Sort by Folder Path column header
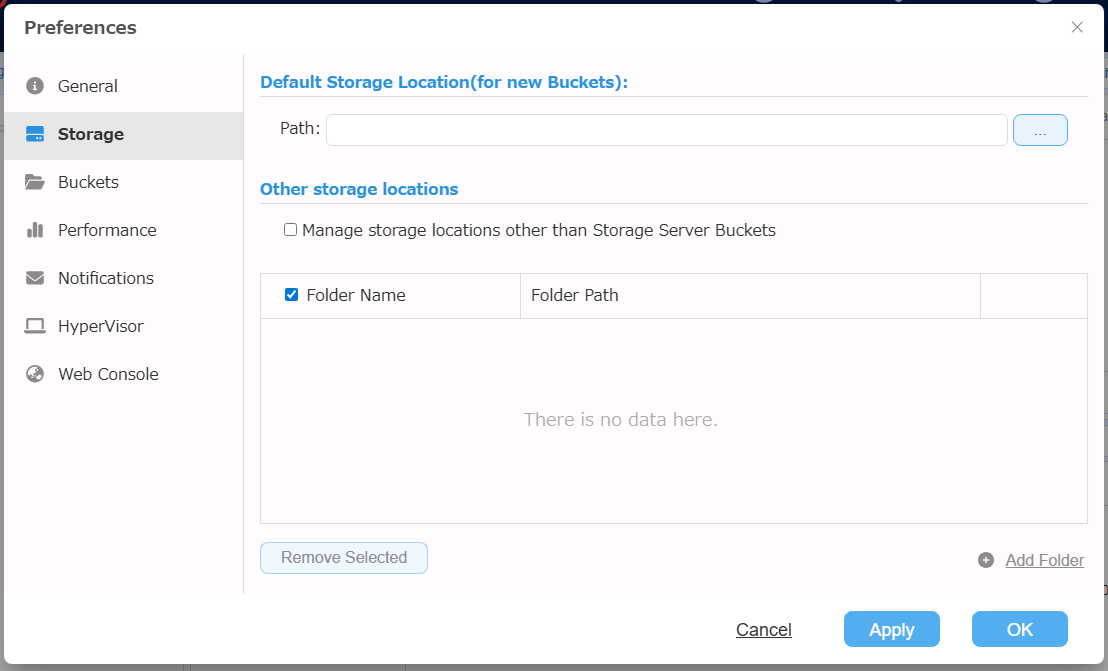The width and height of the screenshot is (1108, 671). point(575,295)
